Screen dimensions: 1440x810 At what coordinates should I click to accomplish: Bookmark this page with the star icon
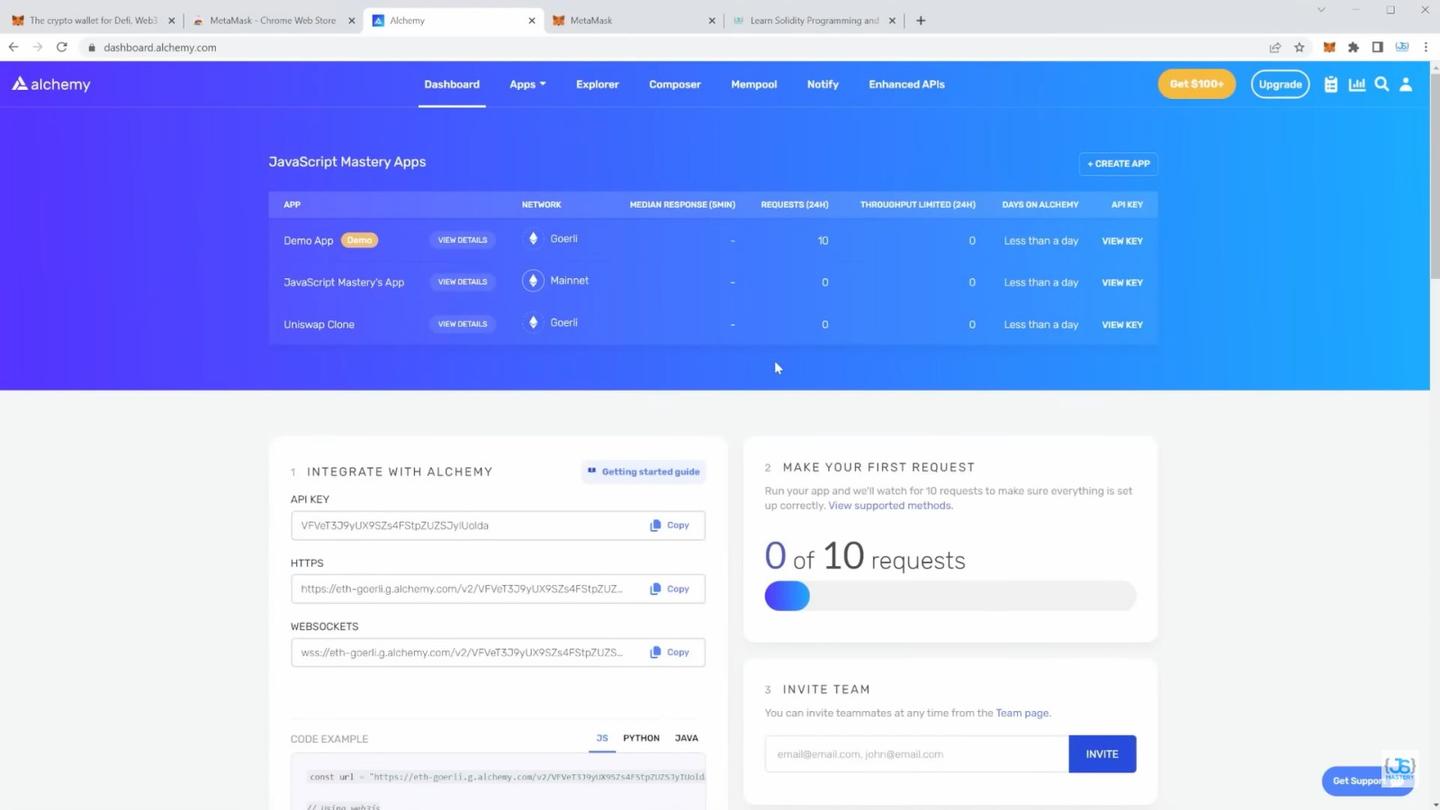click(1299, 47)
